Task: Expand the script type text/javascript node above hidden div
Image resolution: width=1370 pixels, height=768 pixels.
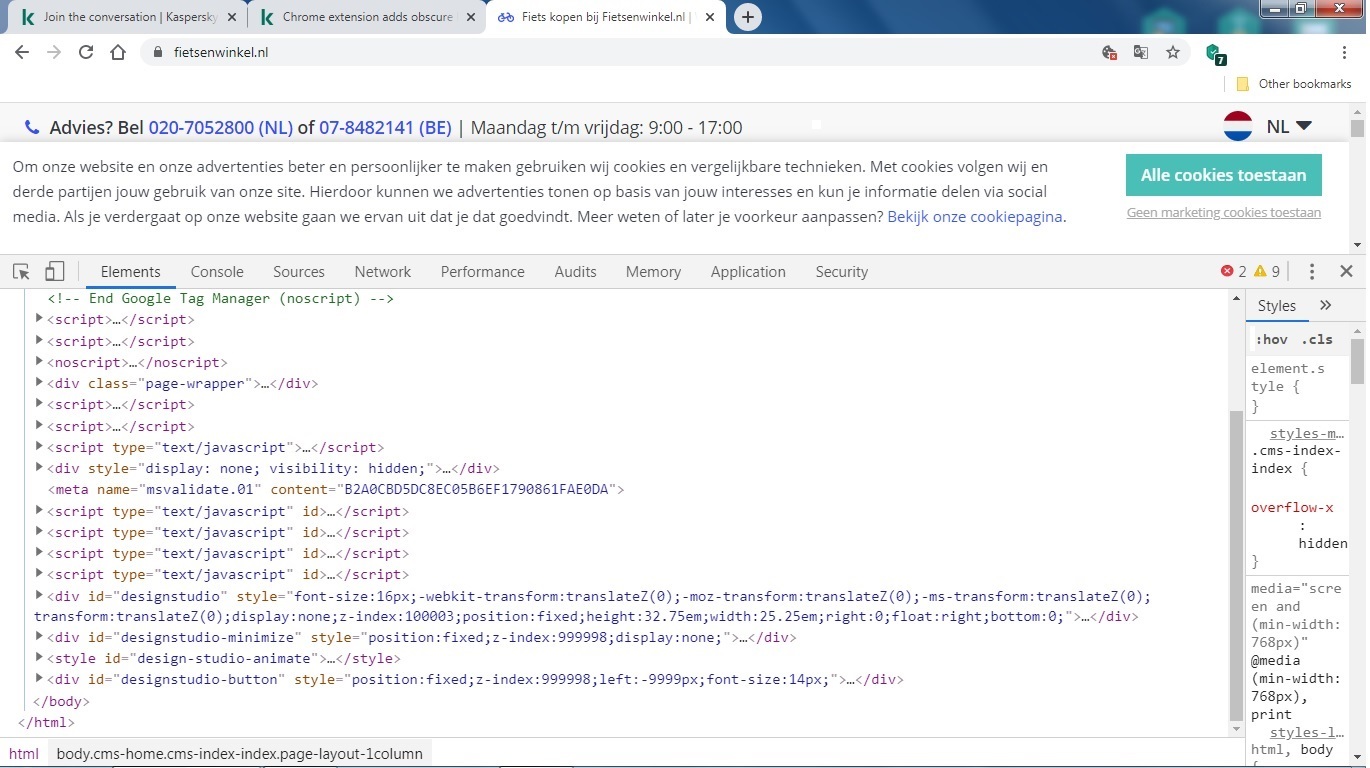Action: [x=39, y=447]
